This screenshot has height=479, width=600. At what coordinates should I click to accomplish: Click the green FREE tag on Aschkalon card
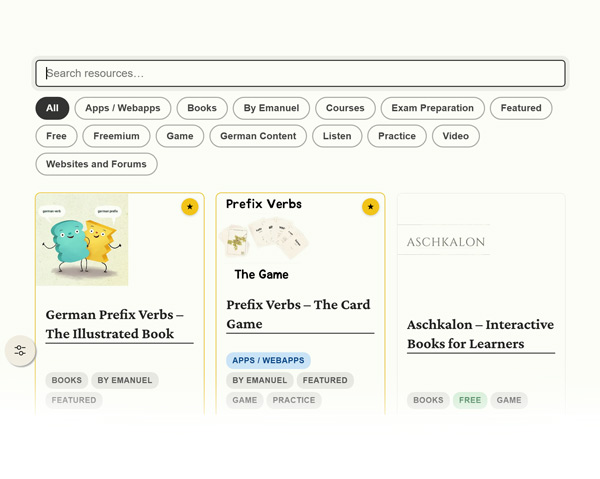[x=470, y=400]
